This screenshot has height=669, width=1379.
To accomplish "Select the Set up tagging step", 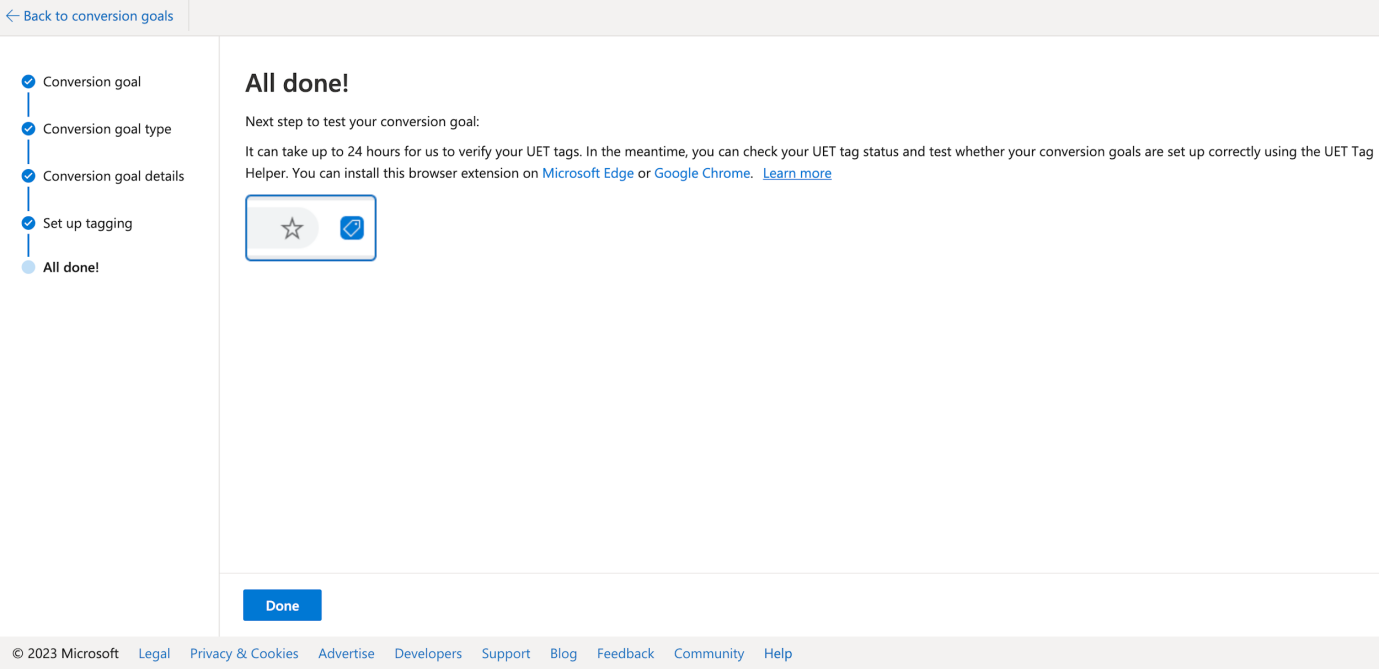I will tap(87, 223).
